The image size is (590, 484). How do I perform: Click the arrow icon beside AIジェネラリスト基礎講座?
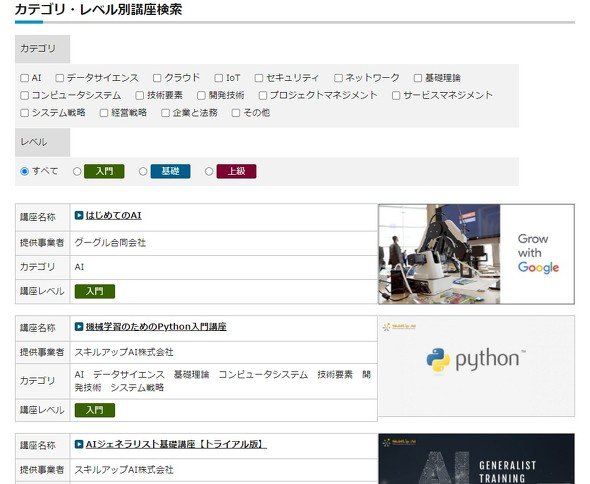[x=79, y=444]
